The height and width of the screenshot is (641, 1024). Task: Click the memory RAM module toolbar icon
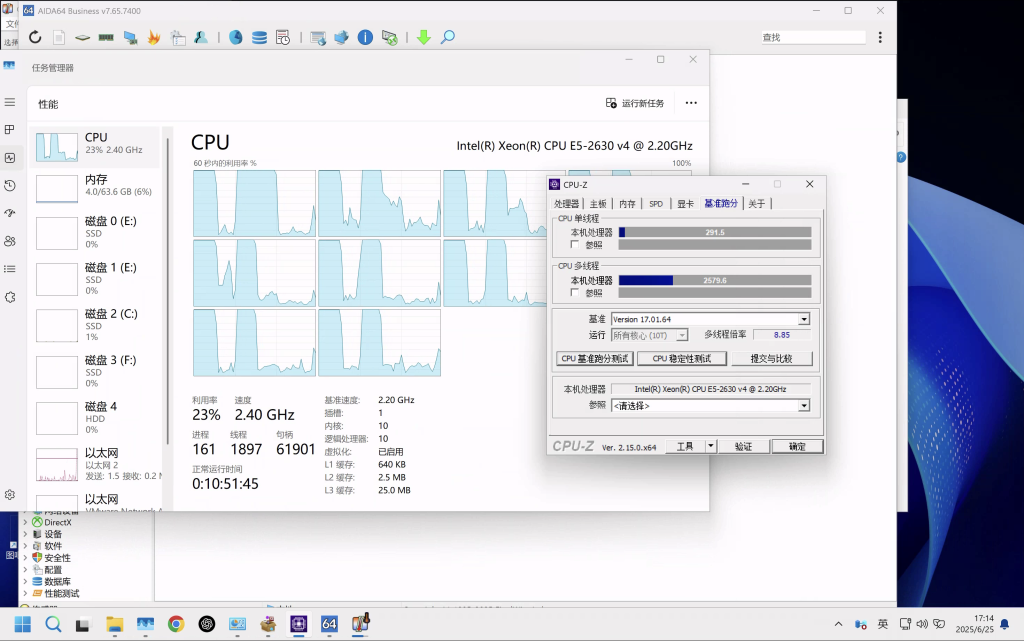click(106, 38)
